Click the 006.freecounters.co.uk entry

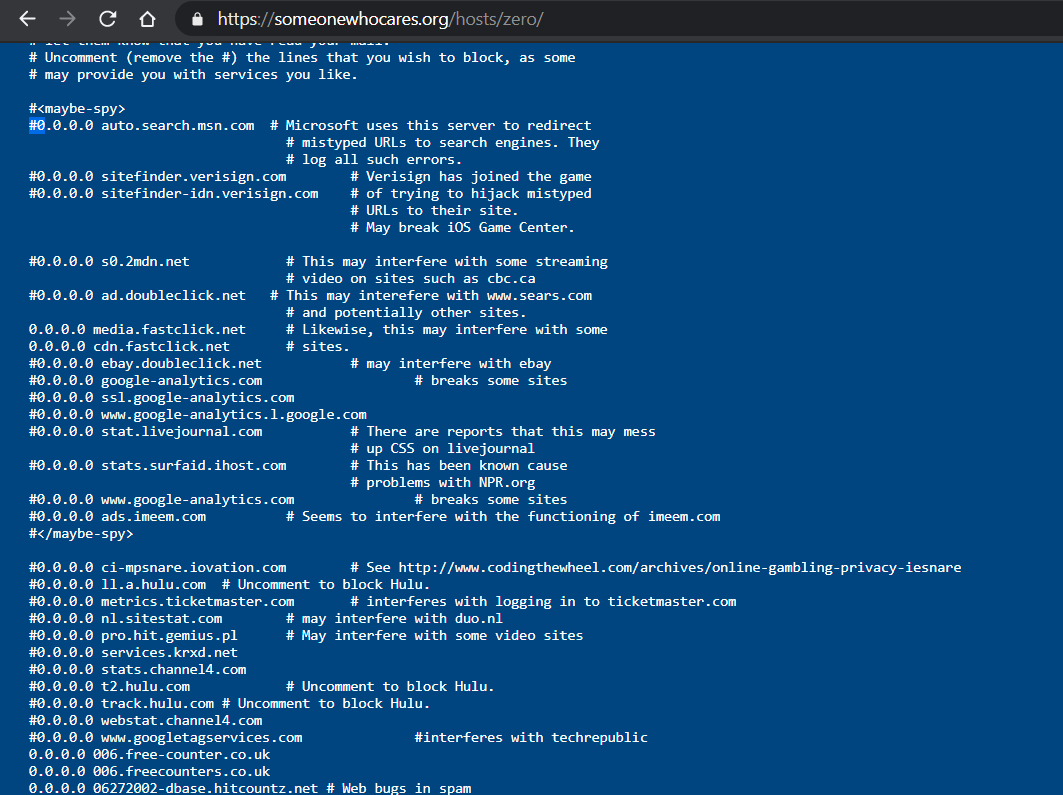click(181, 771)
